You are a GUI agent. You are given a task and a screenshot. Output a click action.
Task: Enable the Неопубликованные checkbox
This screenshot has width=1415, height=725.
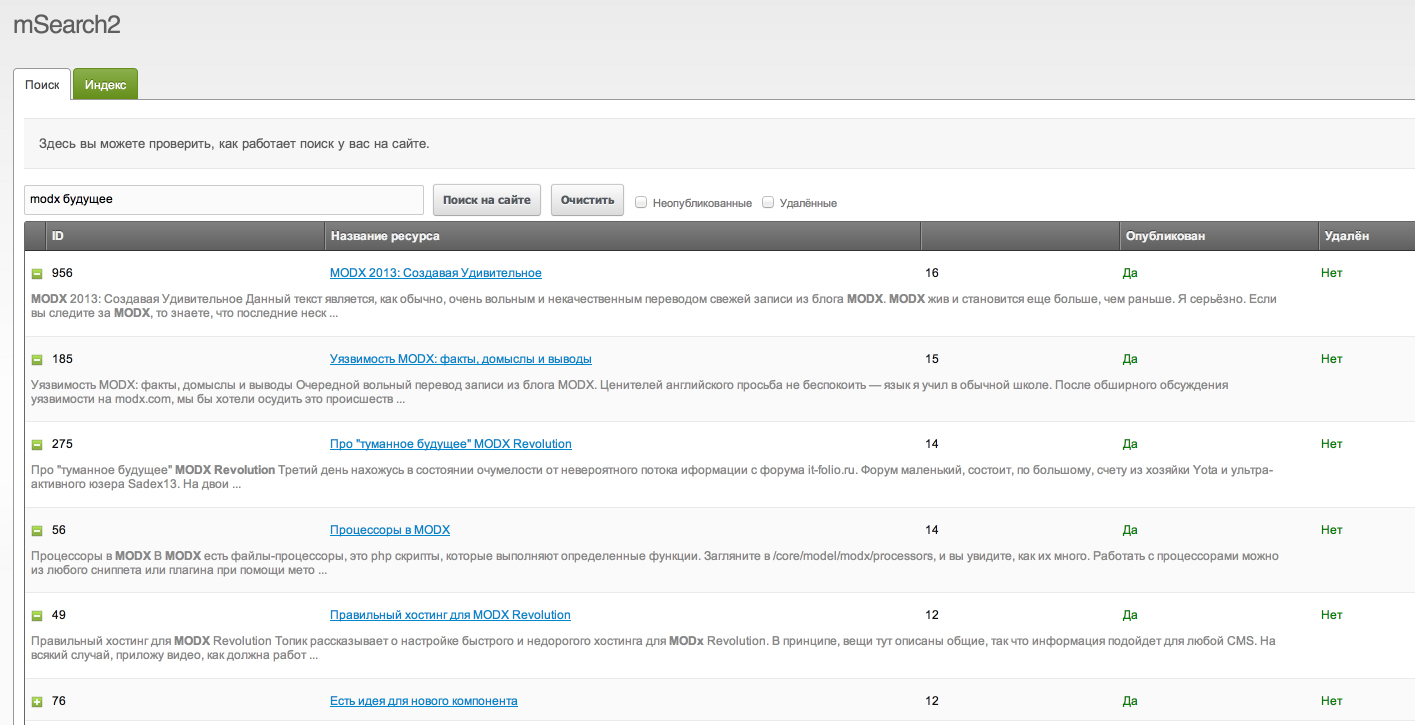click(x=641, y=202)
